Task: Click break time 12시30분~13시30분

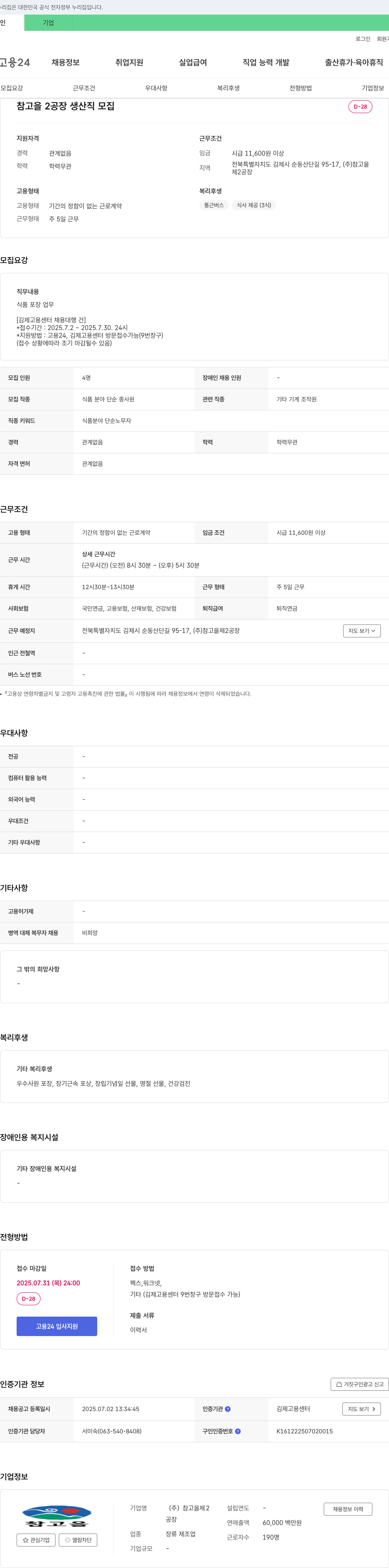Action: pos(108,587)
